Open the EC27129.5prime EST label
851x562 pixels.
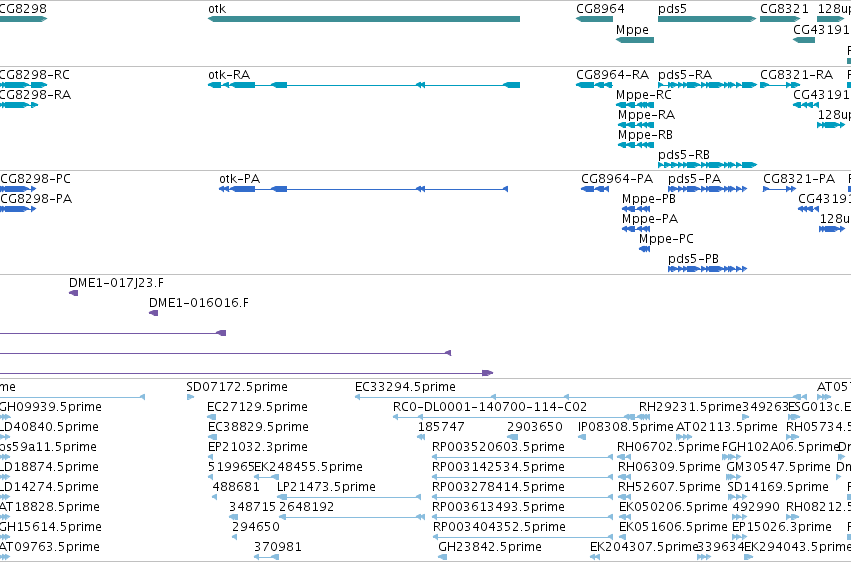[x=257, y=407]
